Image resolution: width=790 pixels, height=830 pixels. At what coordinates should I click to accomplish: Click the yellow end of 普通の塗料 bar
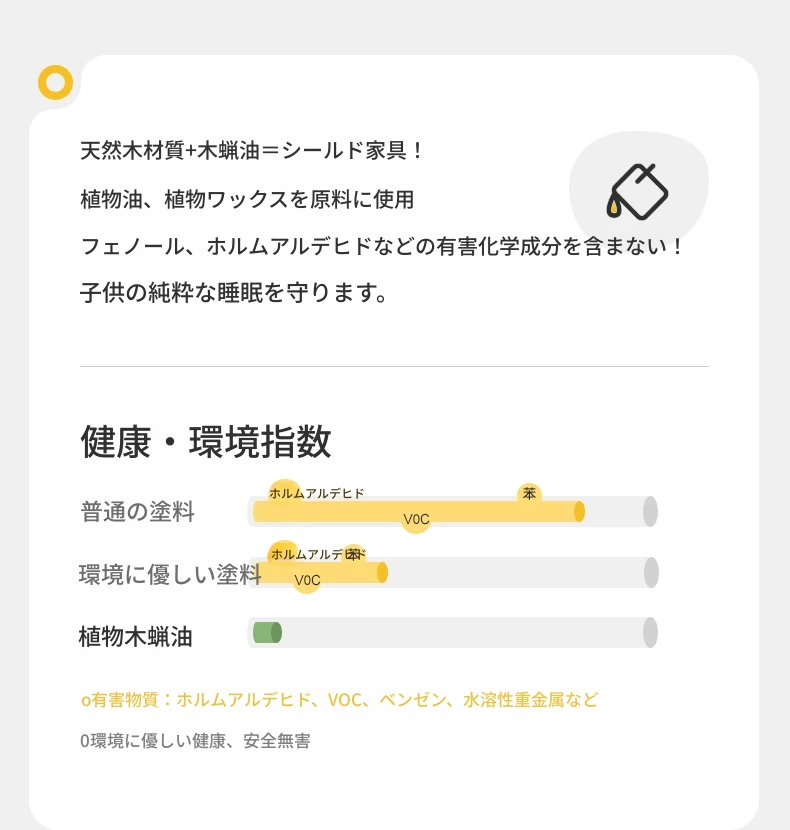tap(579, 512)
